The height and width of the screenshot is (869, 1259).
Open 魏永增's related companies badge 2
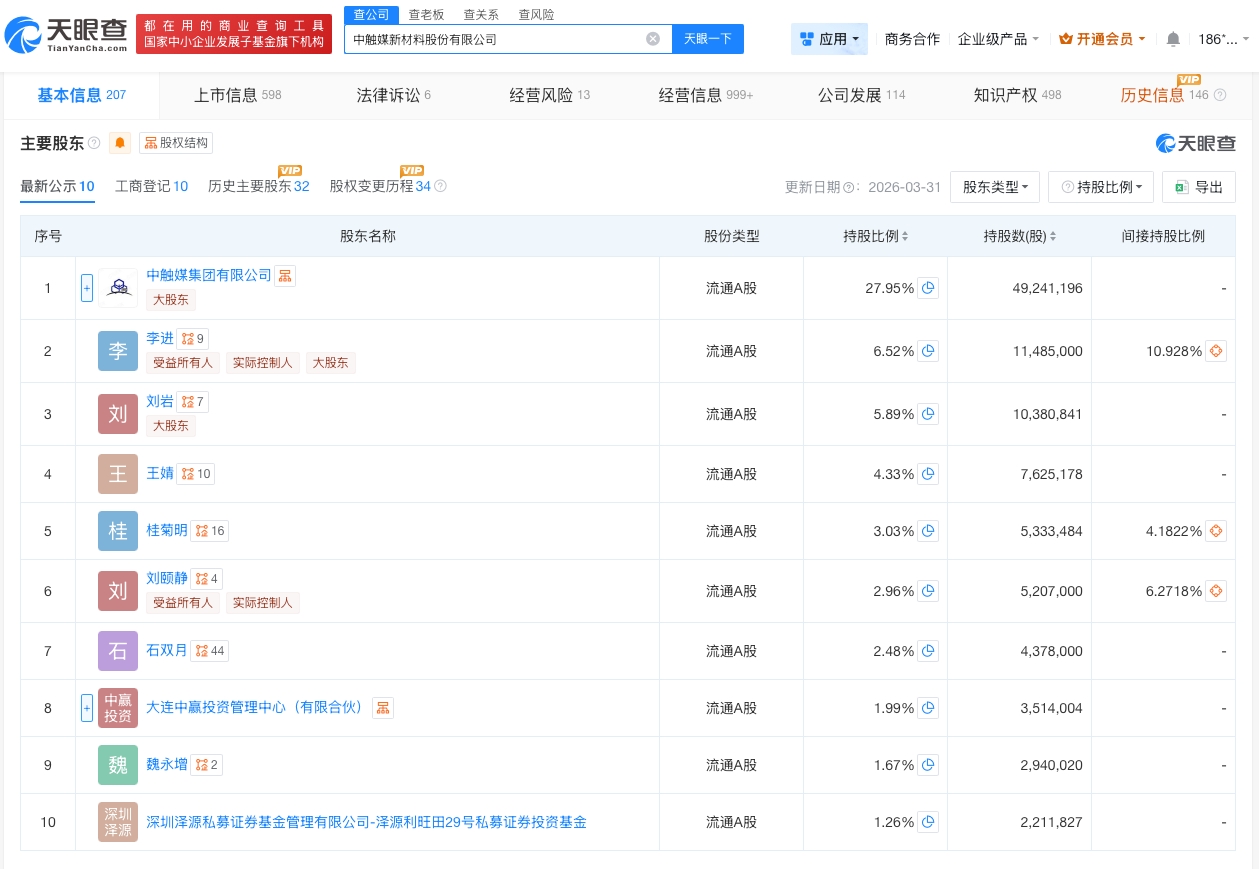click(x=207, y=765)
